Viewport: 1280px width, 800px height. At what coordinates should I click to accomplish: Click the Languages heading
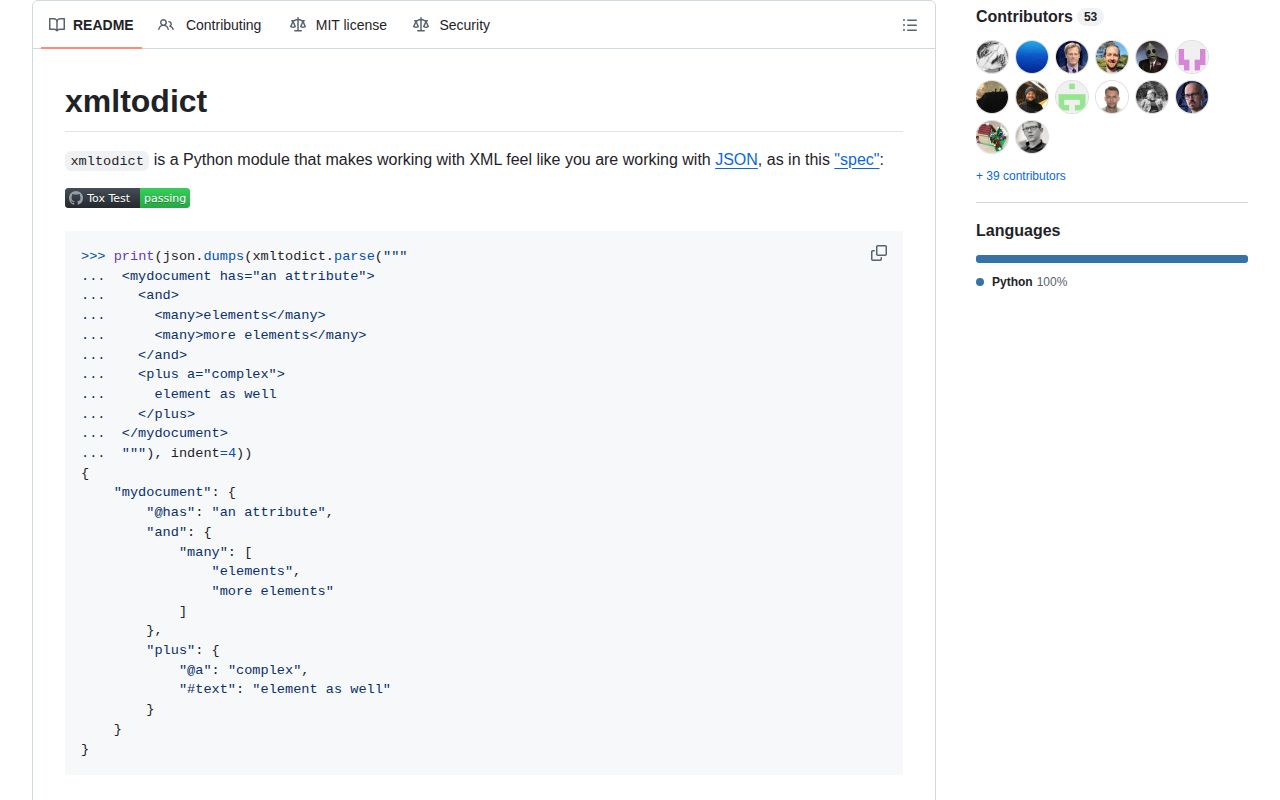(1018, 230)
